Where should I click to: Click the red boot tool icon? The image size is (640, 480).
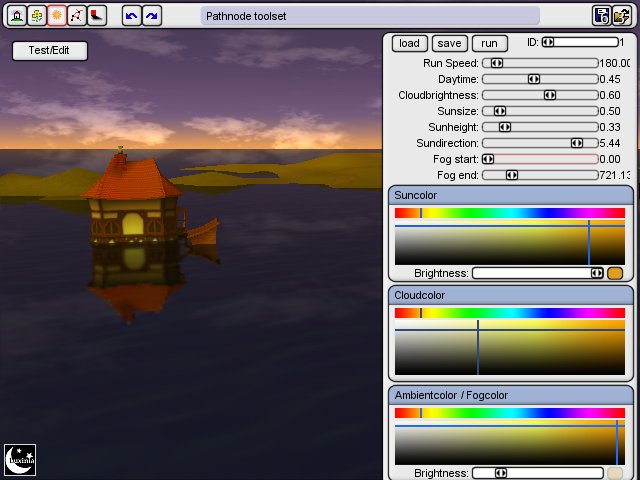(x=96, y=15)
